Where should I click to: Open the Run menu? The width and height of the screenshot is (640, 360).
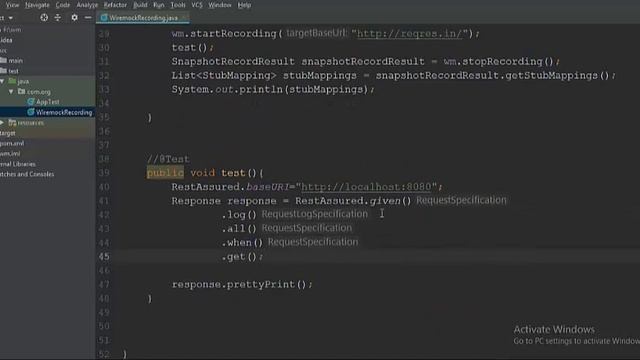tap(158, 5)
